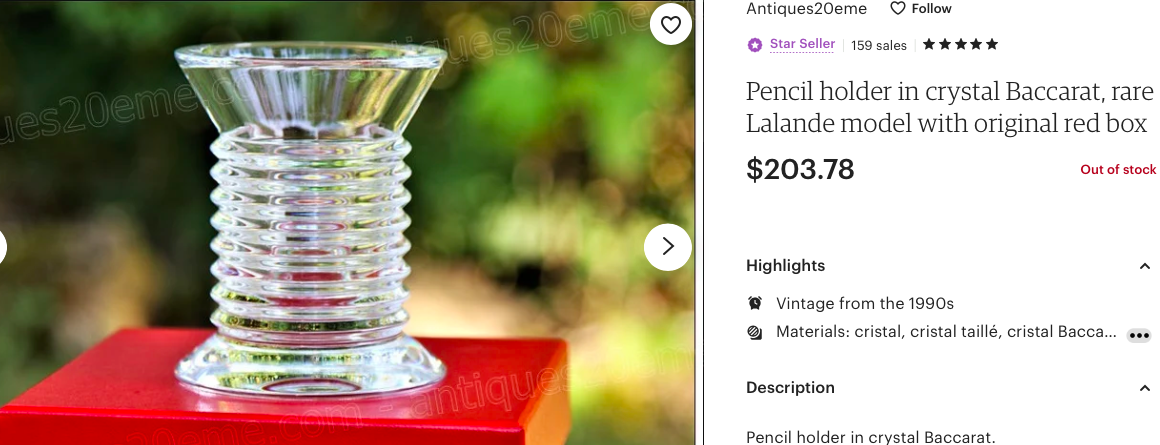Go to the previous product photo
Image resolution: width=1160 pixels, height=445 pixels.
pos(1,246)
